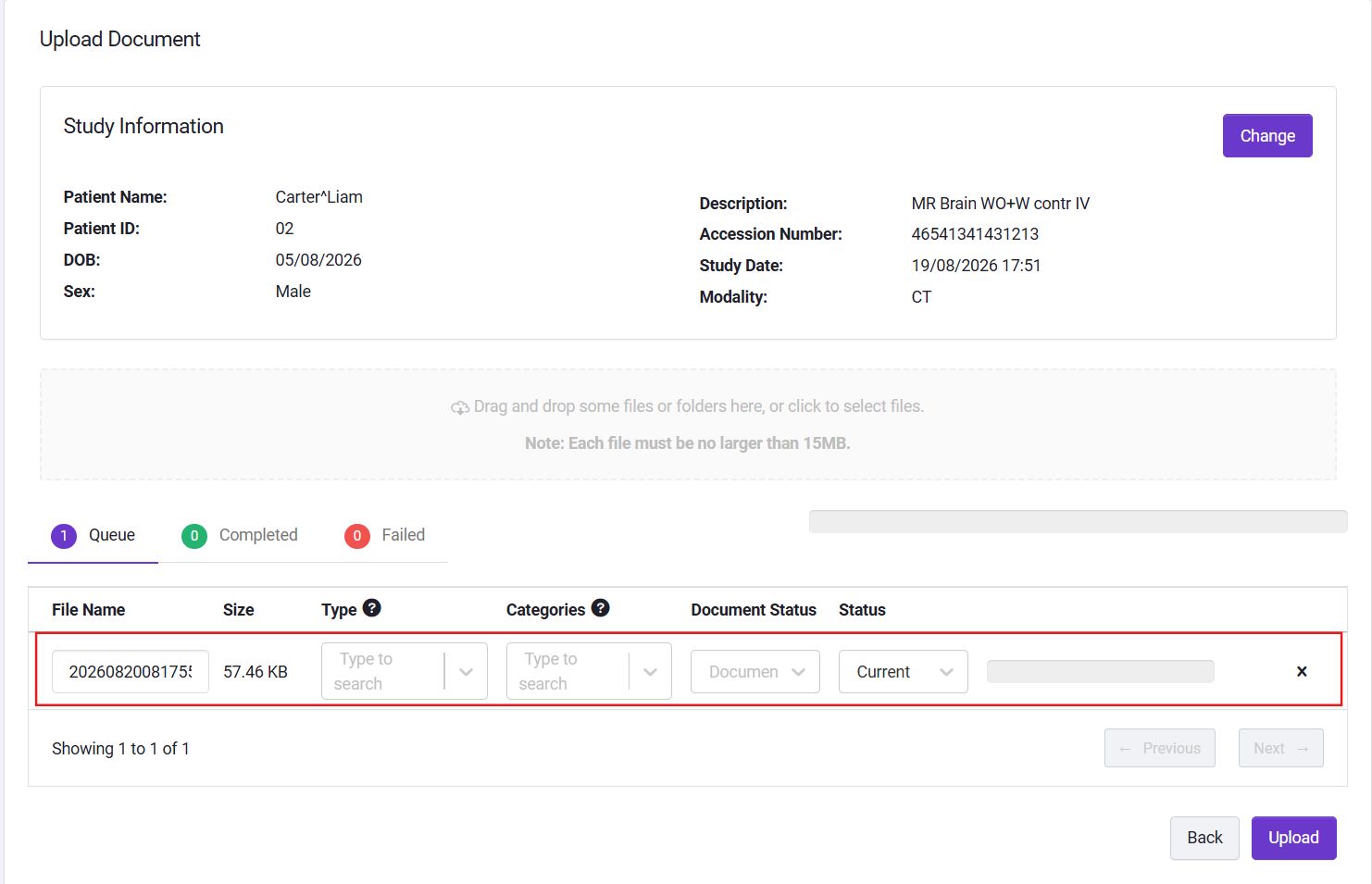
Task: Click the purple Upload button
Action: tap(1293, 838)
